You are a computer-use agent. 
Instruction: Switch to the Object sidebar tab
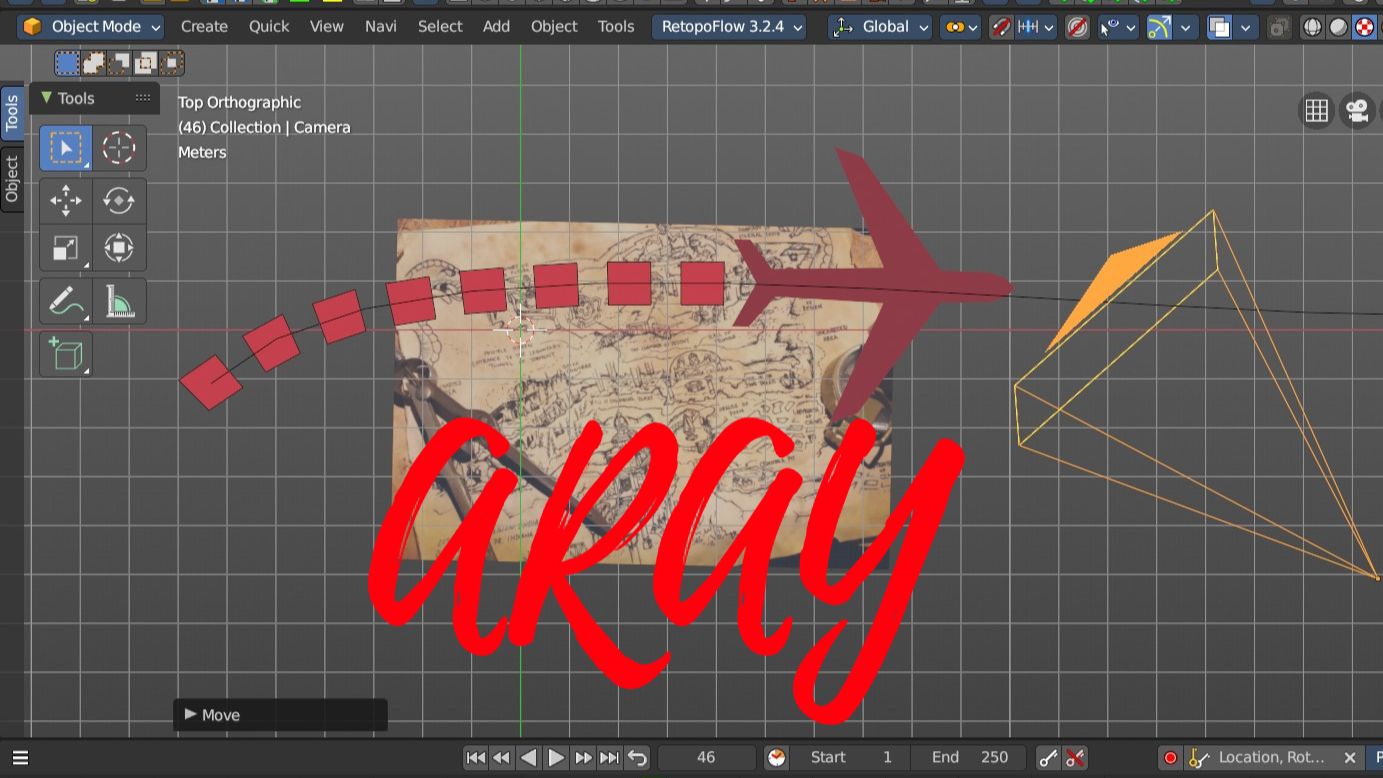point(12,180)
